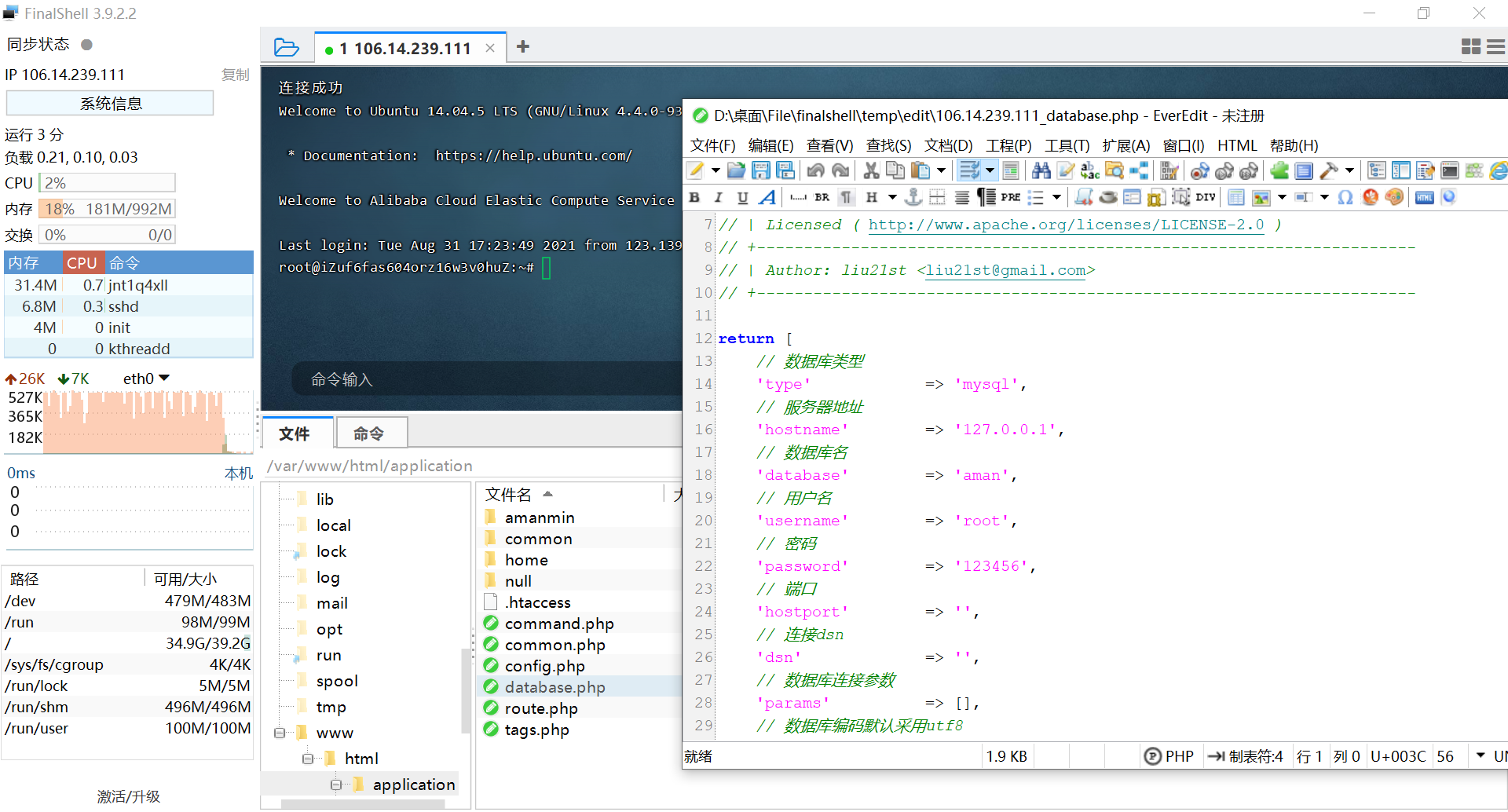Click the Save all floppy icon
Viewport: 1508px width, 812px height.
tap(785, 170)
